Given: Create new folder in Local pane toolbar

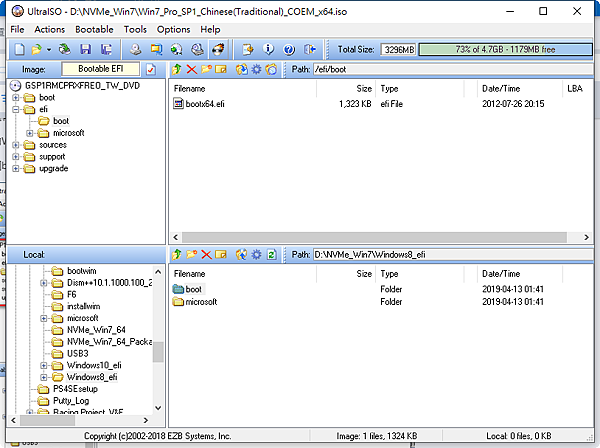Looking at the screenshot, I should pyautogui.click(x=192, y=254).
